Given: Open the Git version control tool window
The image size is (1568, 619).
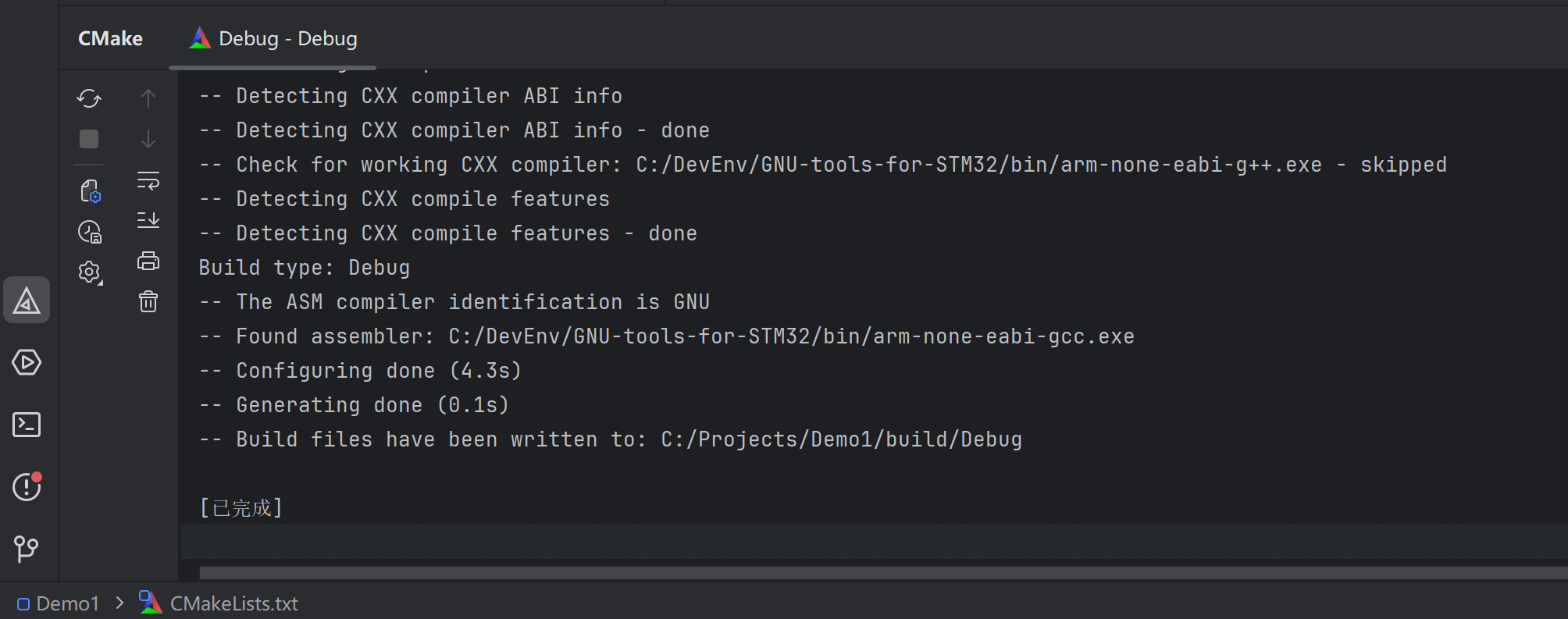Looking at the screenshot, I should point(27,549).
